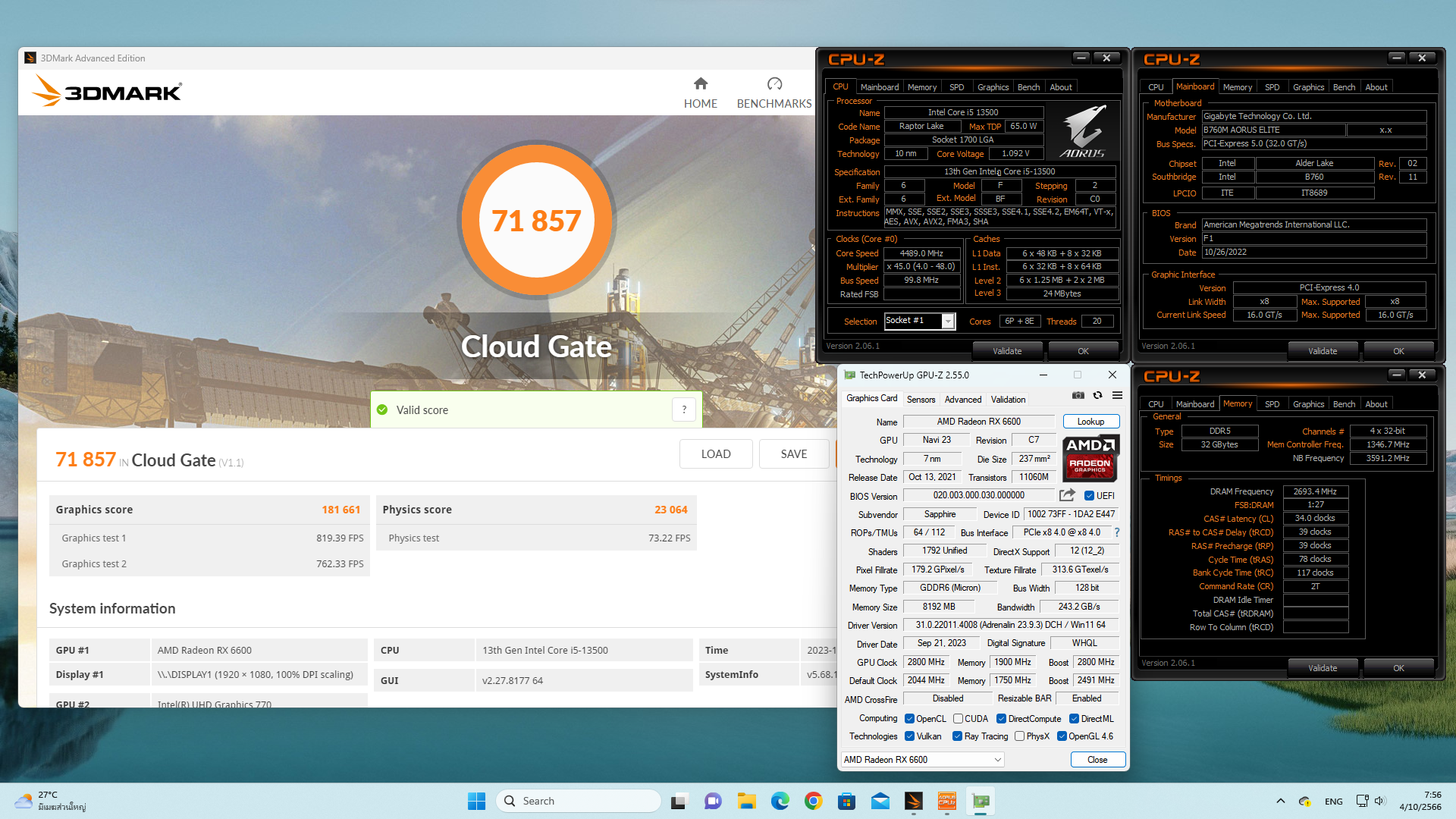Click the Close button in GPU-Z
Screen dimensions: 1456x819
[x=1097, y=759]
